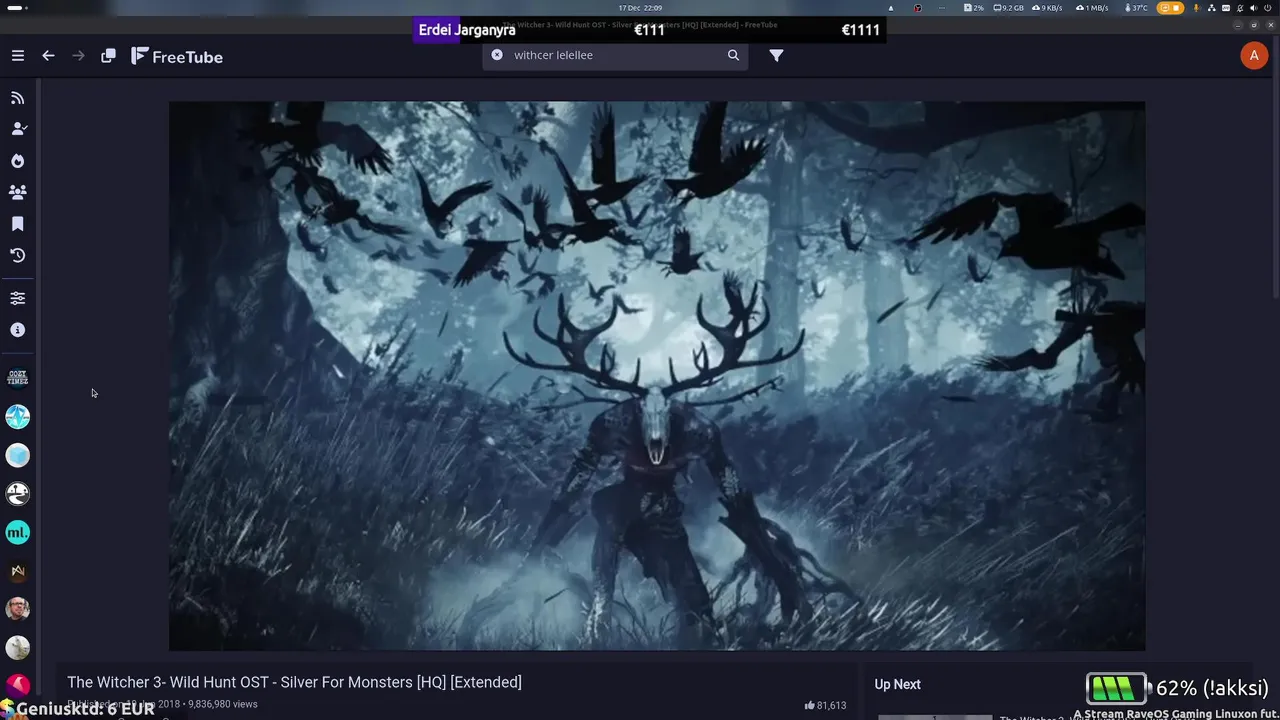Click the microphone tray icon
The width and height of the screenshot is (1280, 720).
[x=1196, y=8]
